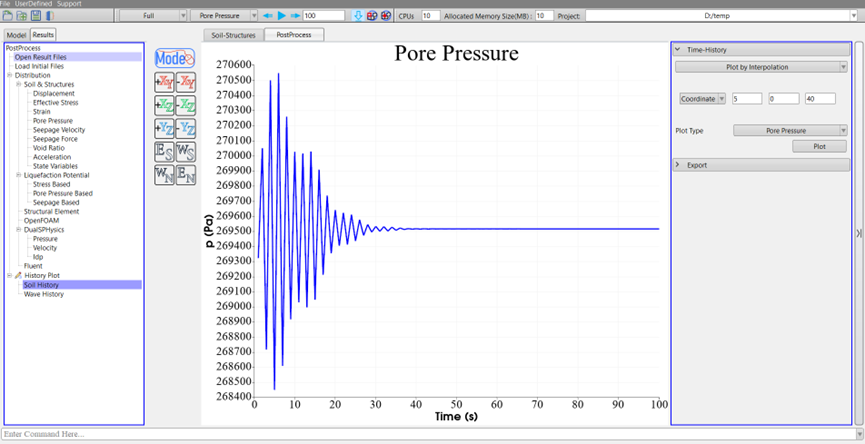This screenshot has height=444, width=865.
Task: Collapse the Liquefaction Potential tree node
Action: 18,175
